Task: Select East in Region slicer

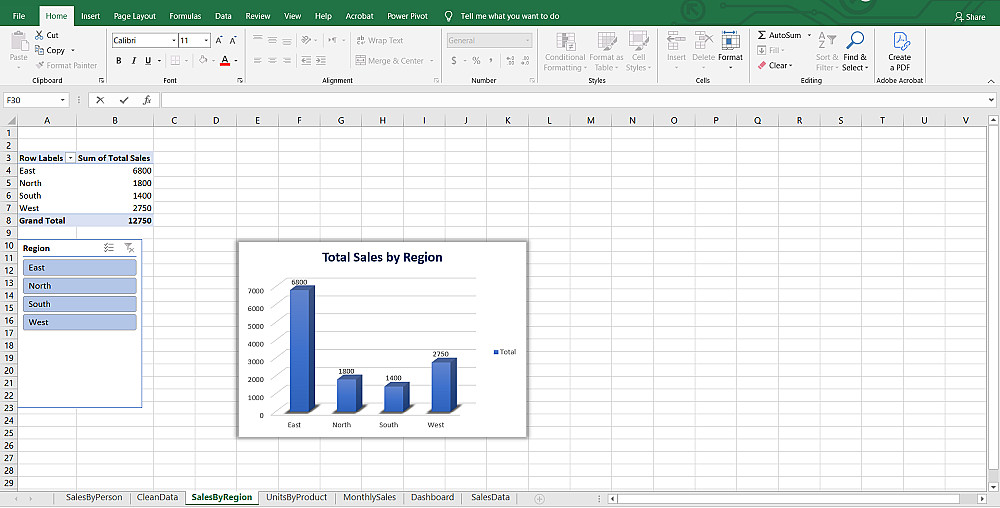Action: tap(79, 268)
